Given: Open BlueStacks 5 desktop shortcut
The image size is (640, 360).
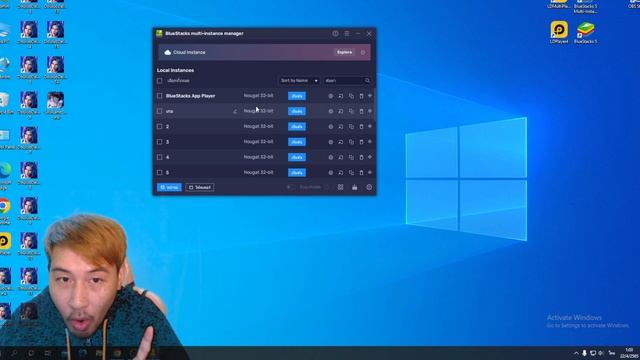Looking at the screenshot, I should [x=585, y=33].
